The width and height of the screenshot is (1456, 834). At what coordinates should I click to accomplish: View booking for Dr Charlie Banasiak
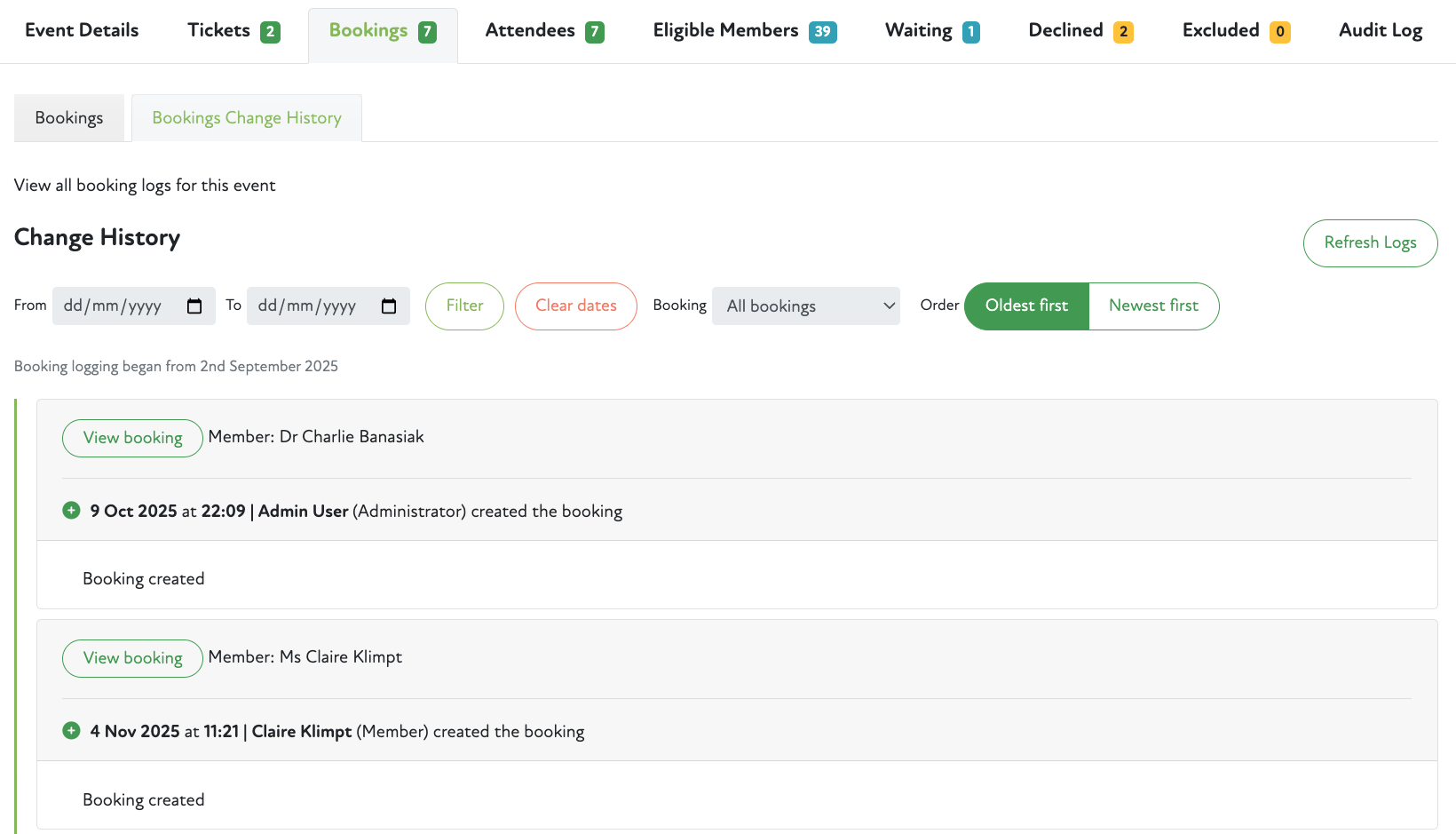tap(132, 438)
